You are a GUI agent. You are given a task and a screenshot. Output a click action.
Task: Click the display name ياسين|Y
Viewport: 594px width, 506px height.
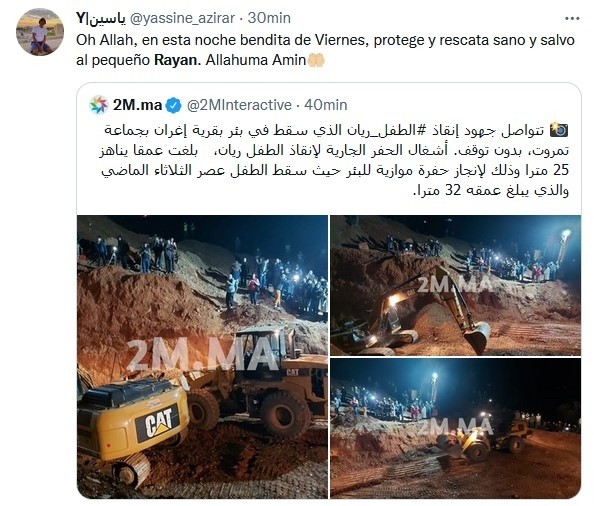(x=100, y=18)
